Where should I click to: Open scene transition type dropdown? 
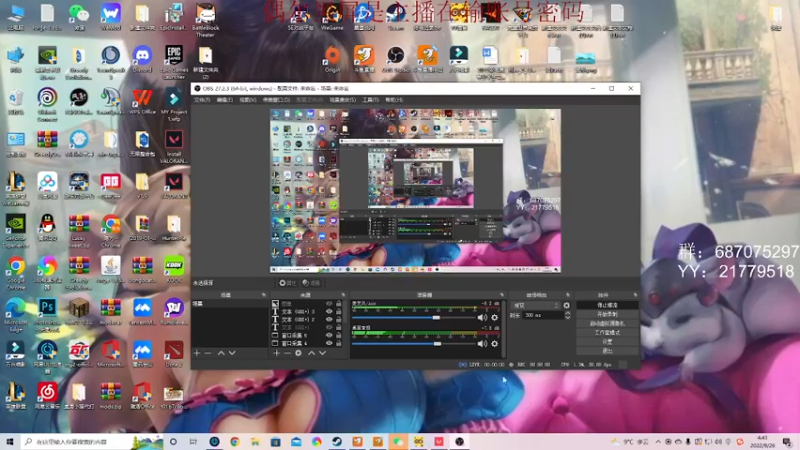(536, 306)
